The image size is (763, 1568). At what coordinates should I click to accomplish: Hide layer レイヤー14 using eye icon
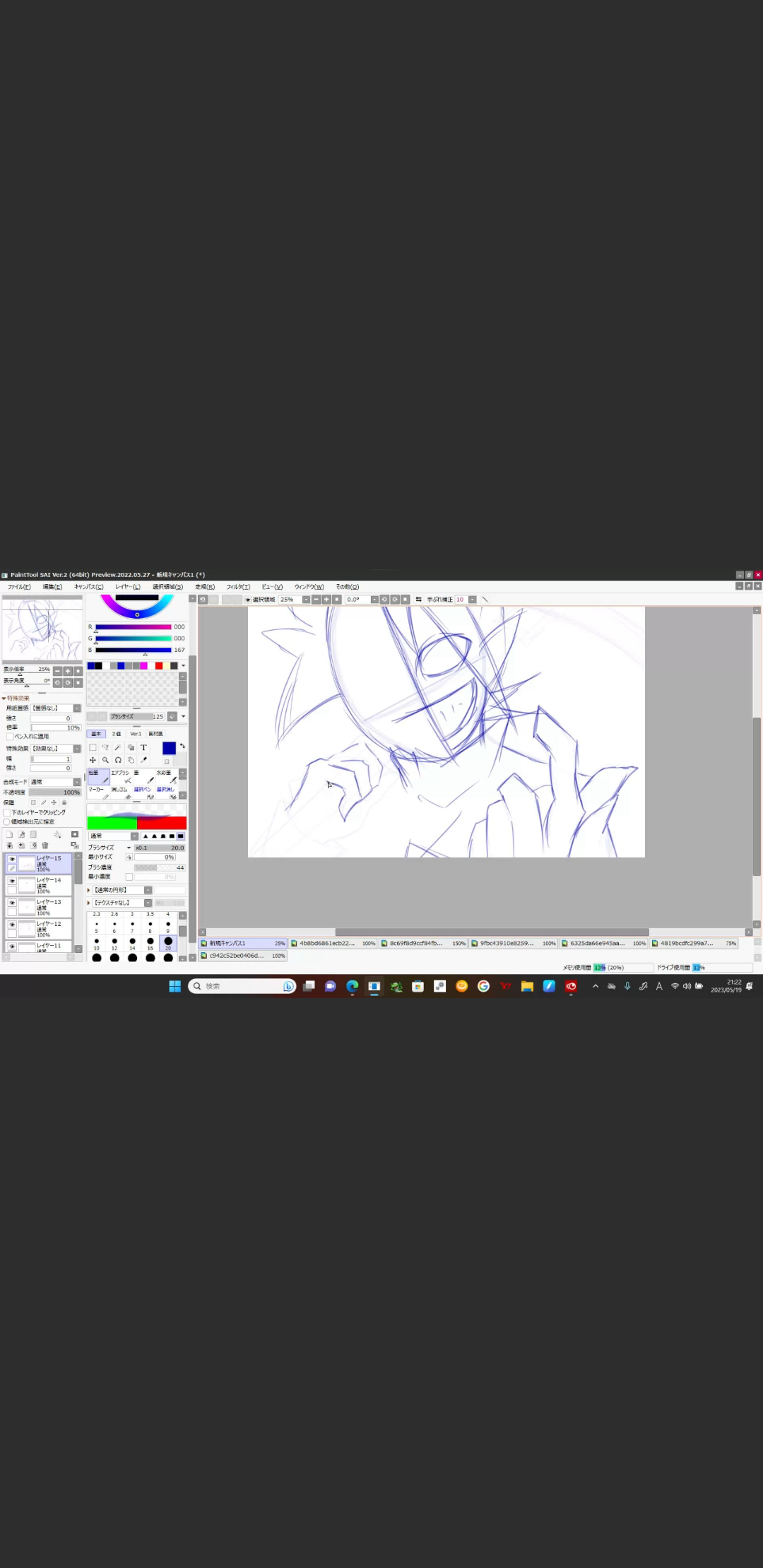tap(12, 881)
